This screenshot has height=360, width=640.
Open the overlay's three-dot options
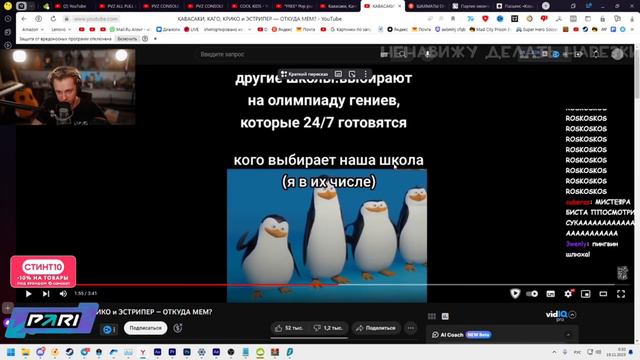[x=366, y=74]
